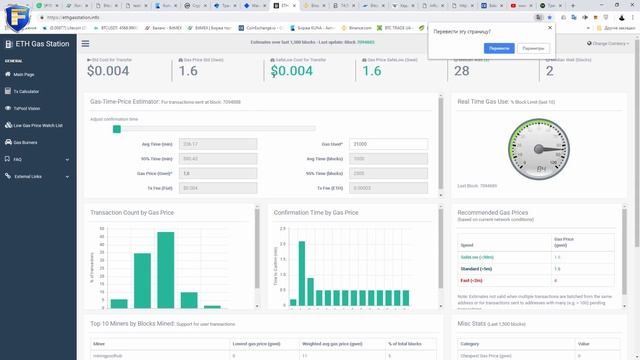The height and width of the screenshot is (360, 640).
Task: Click the green SafeLow cost $0.004 value
Action: 291,71
